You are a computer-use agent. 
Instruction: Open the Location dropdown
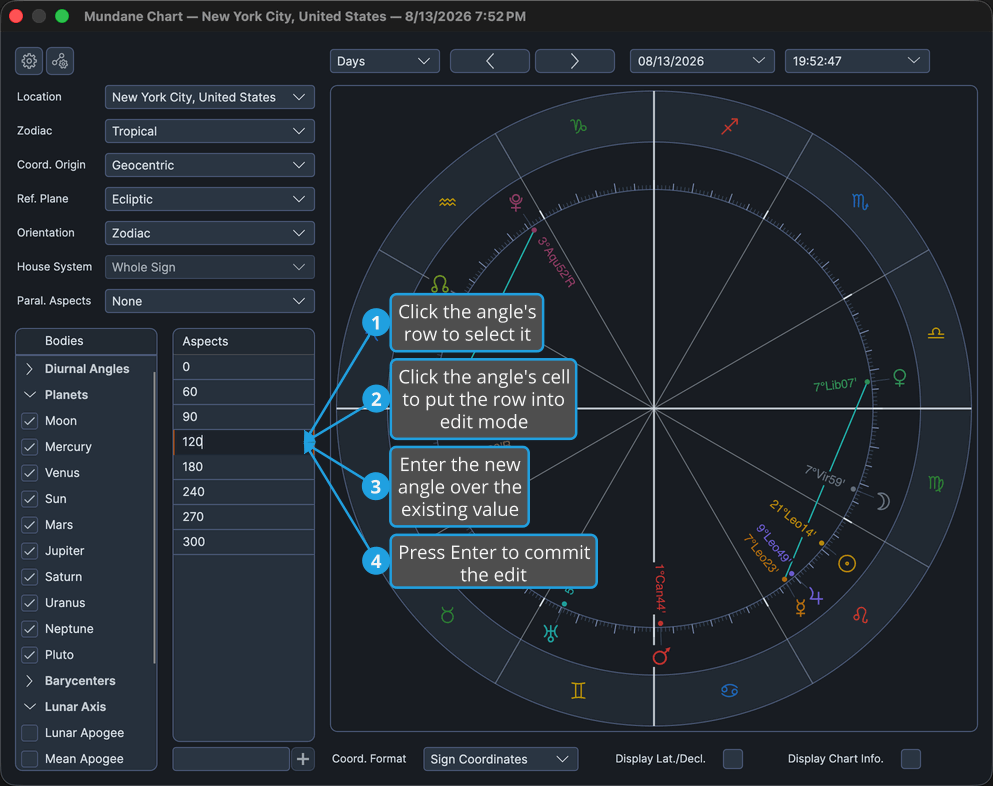point(210,97)
